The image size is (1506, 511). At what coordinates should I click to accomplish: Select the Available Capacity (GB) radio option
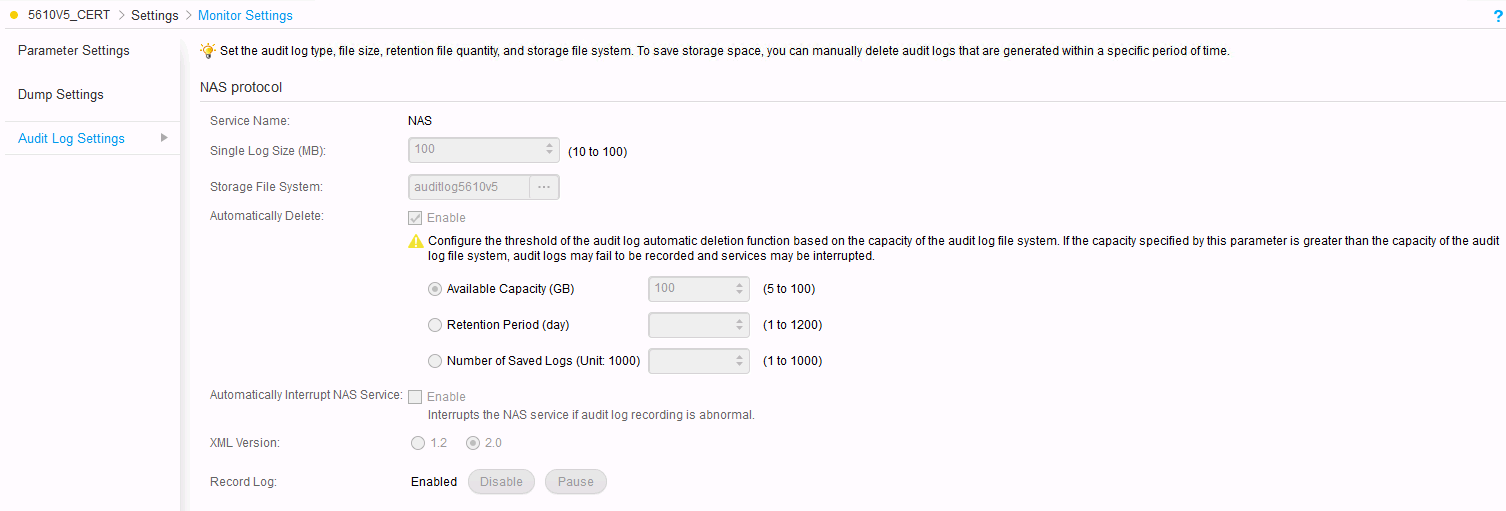coord(434,289)
